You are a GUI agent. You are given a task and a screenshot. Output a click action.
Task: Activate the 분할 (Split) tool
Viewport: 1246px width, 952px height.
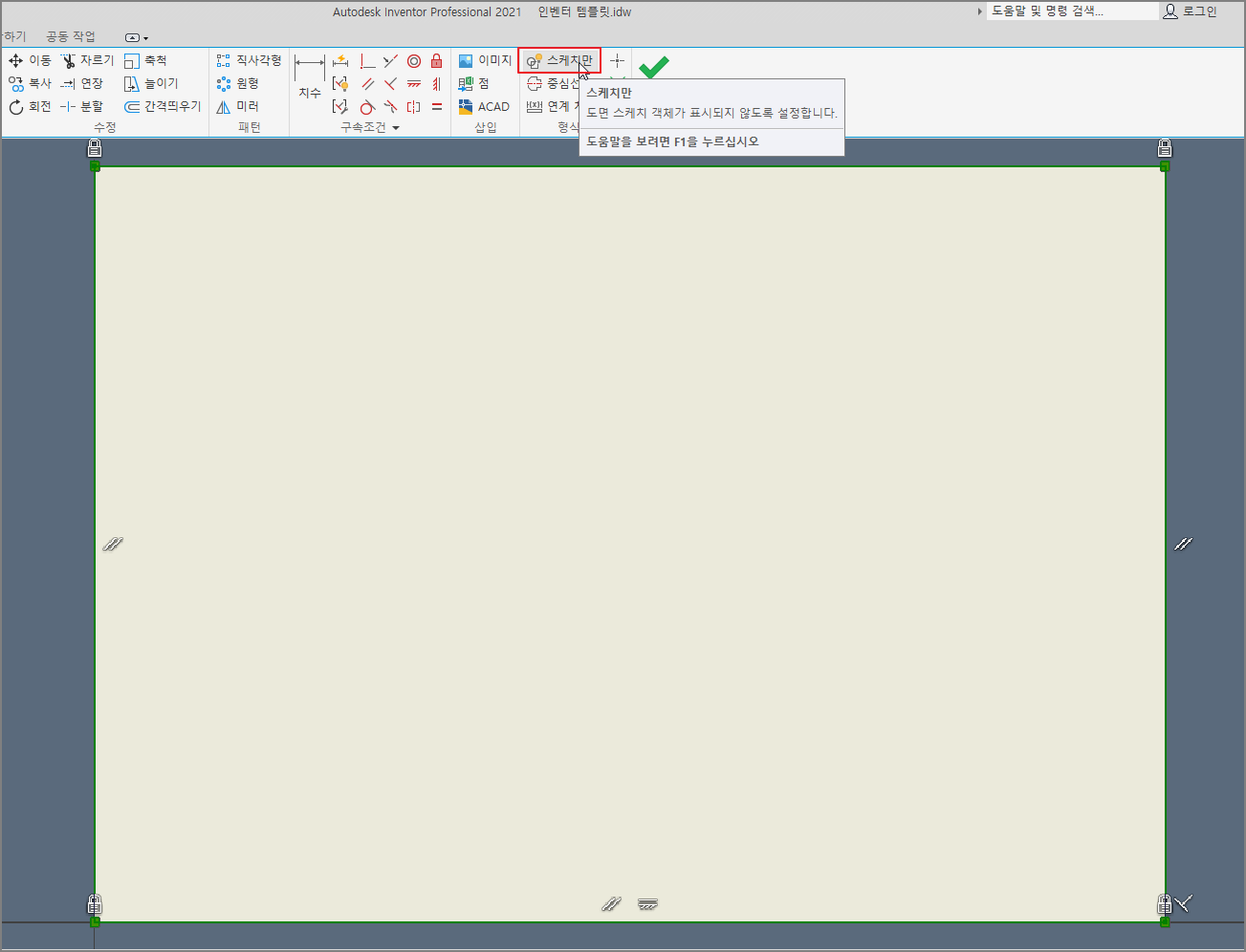(x=82, y=106)
